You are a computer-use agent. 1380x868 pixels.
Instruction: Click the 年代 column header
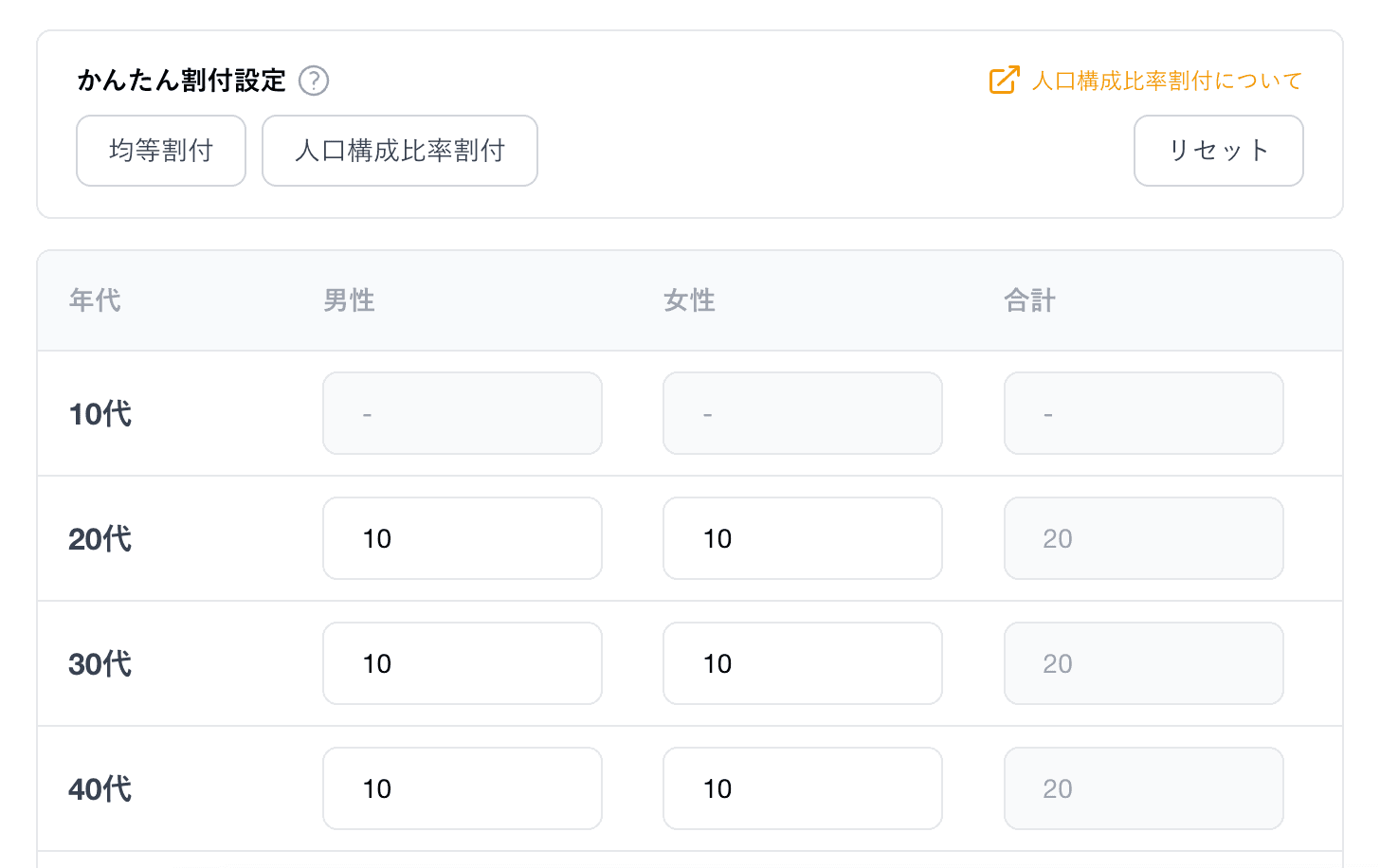coord(94,299)
